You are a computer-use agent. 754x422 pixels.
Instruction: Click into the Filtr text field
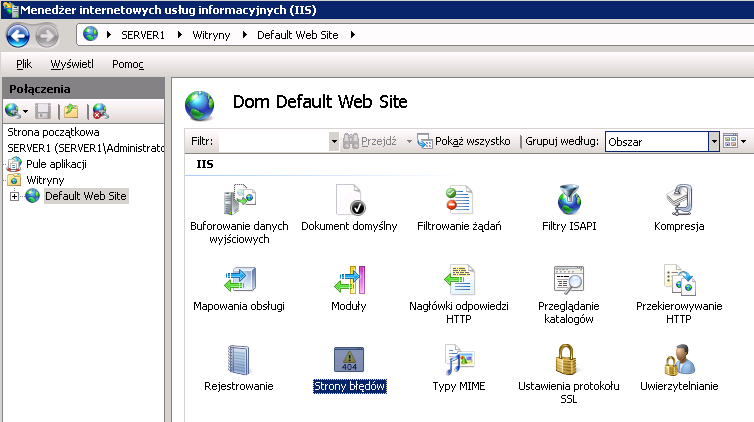click(273, 141)
